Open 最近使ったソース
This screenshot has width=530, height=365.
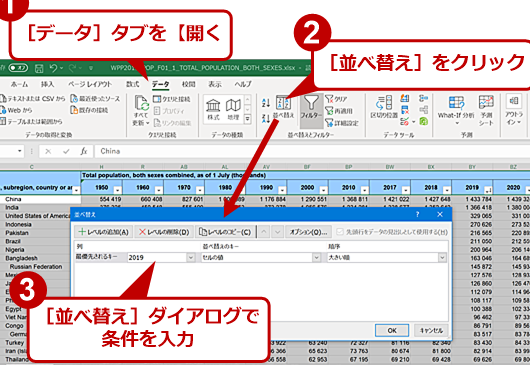point(95,99)
